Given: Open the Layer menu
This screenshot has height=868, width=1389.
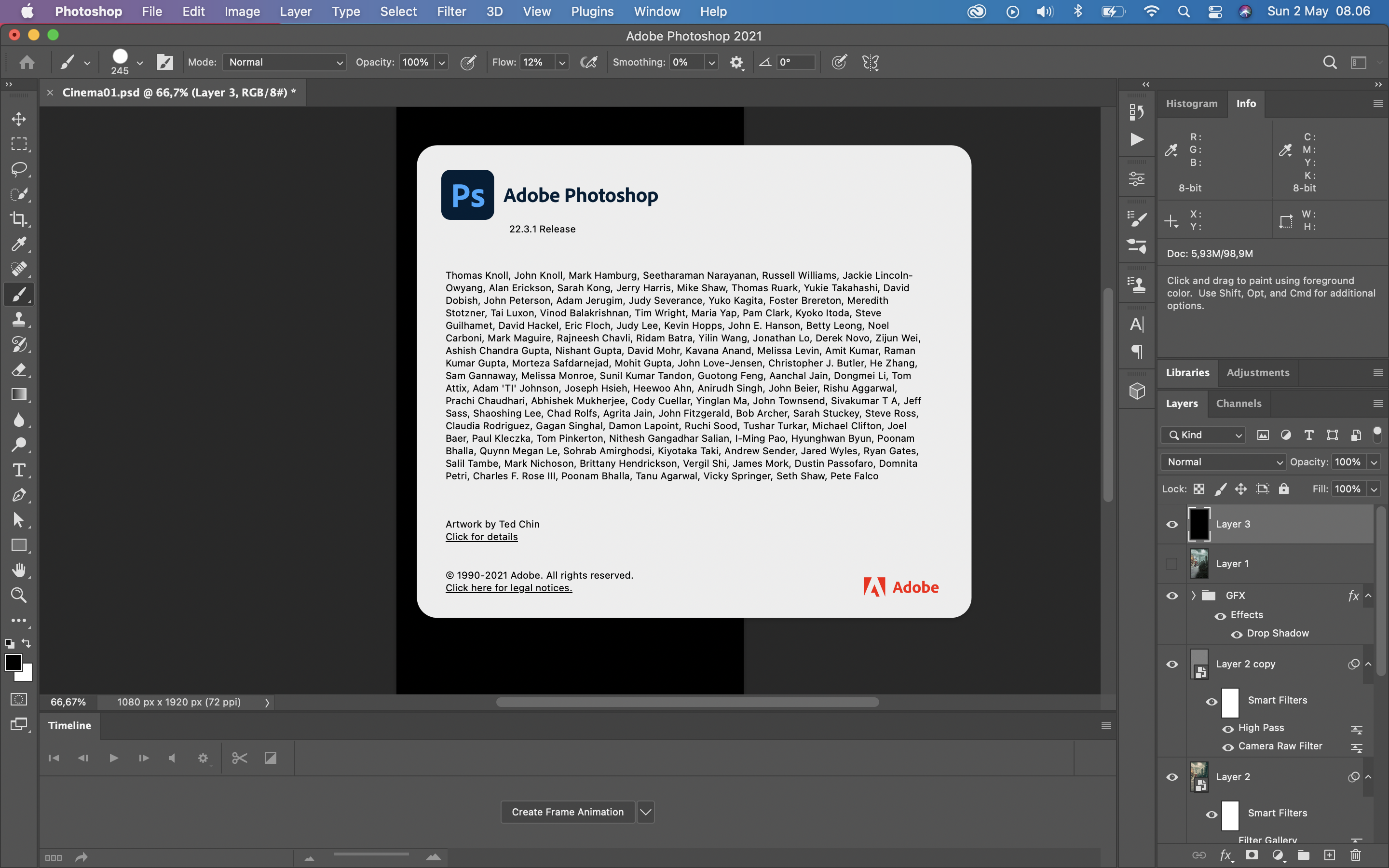Looking at the screenshot, I should tap(296, 12).
